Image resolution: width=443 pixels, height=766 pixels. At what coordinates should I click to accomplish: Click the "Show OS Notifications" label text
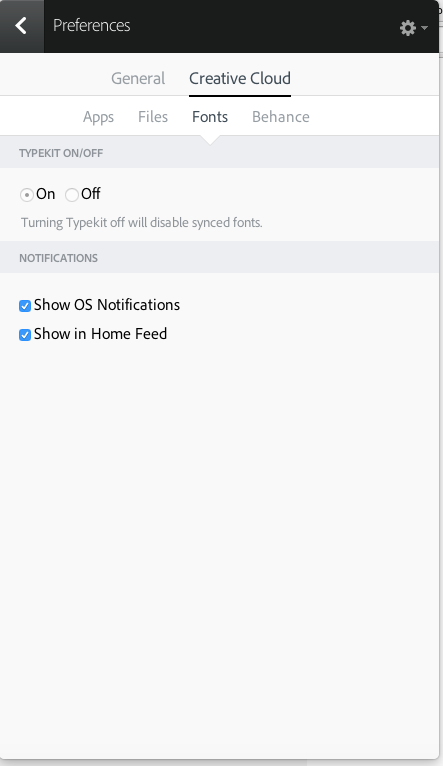(107, 305)
